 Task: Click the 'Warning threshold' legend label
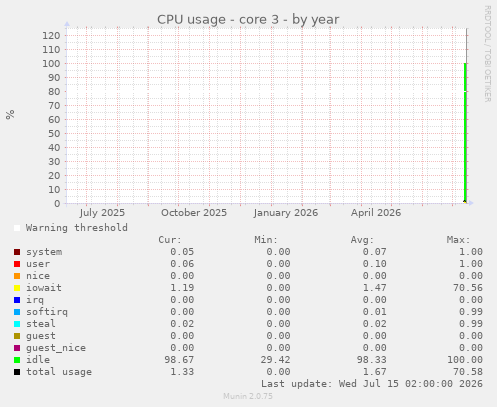point(77,228)
